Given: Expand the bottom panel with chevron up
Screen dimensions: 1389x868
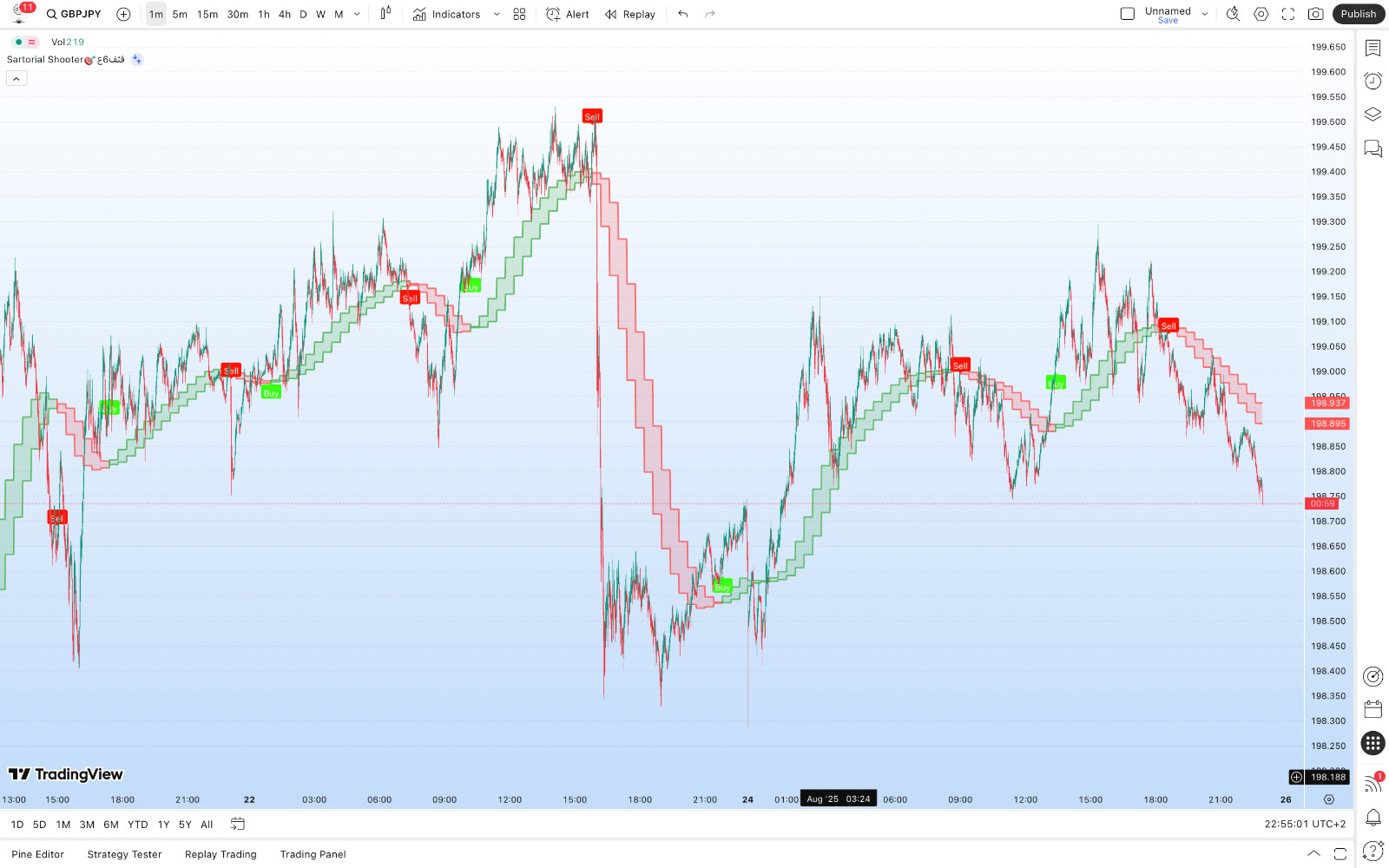Looking at the screenshot, I should click(1313, 854).
